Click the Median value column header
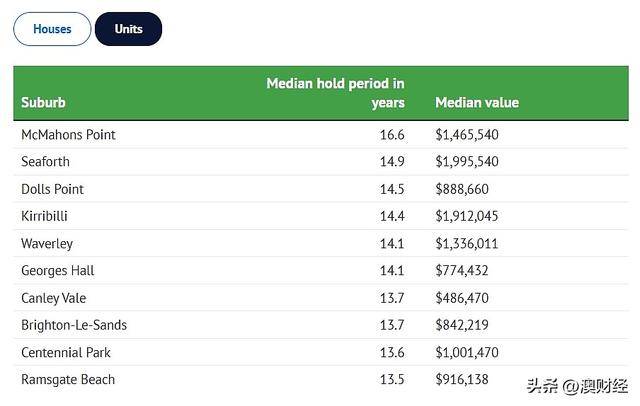Viewport: 640px width, 406px height. [x=477, y=102]
